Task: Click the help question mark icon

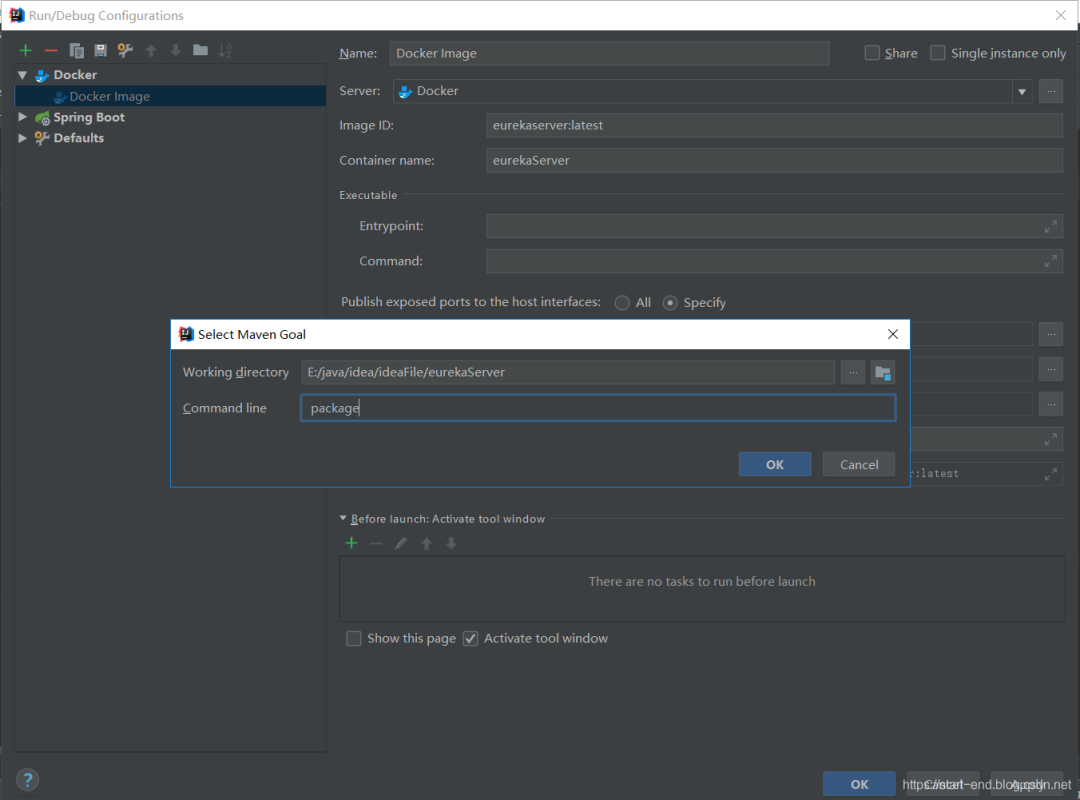Action: coord(27,779)
